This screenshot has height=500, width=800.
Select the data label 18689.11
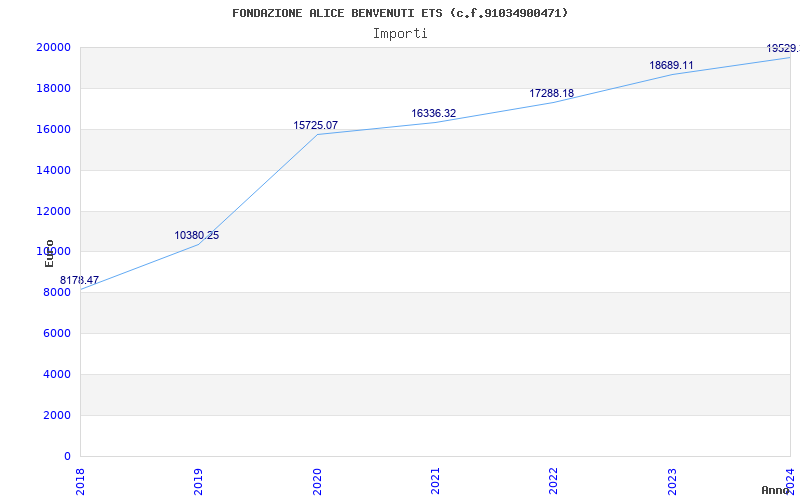(671, 65)
